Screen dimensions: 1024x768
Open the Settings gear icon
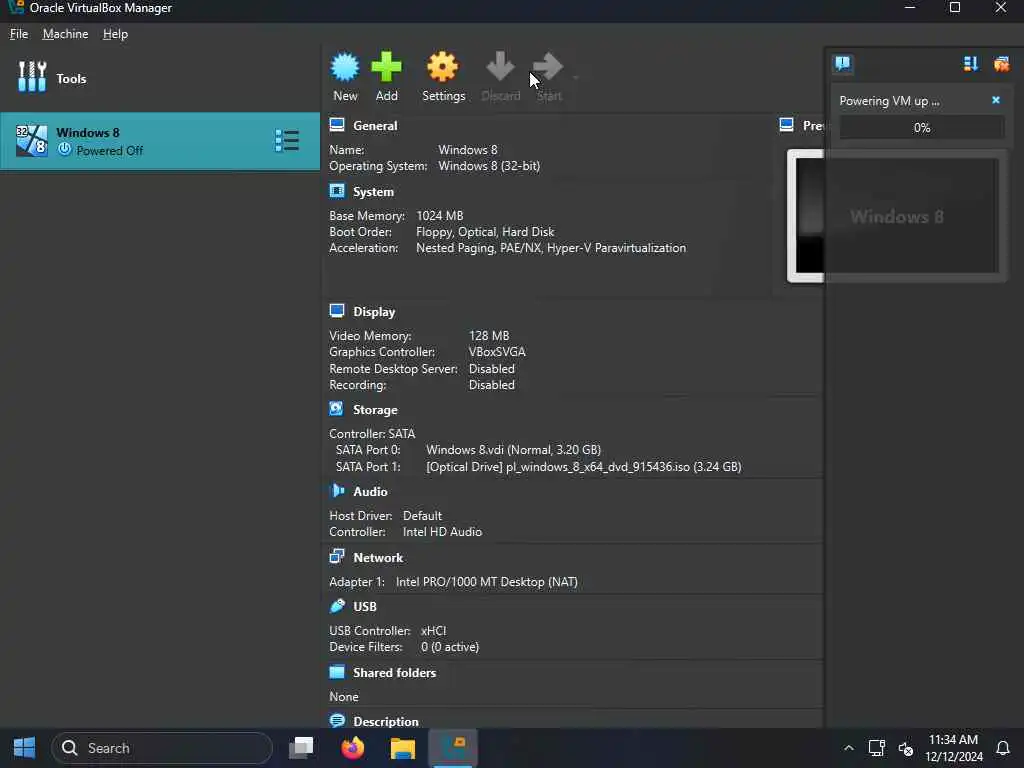click(443, 67)
